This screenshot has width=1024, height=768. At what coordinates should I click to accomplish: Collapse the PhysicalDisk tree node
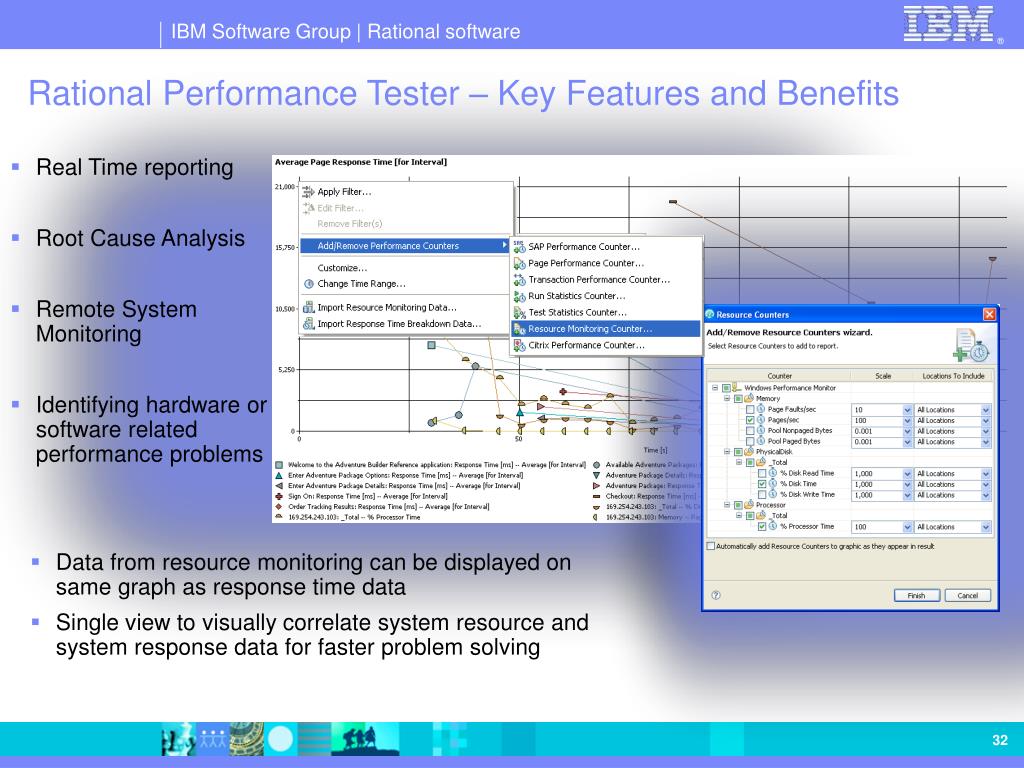727,451
